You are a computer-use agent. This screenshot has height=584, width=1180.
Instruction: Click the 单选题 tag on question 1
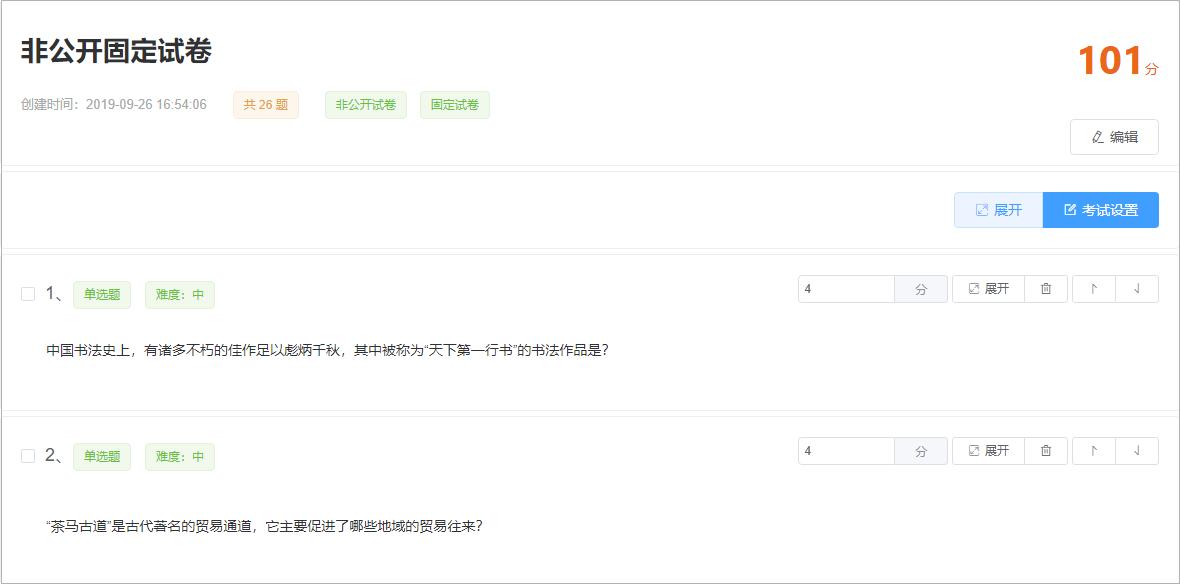pos(103,294)
